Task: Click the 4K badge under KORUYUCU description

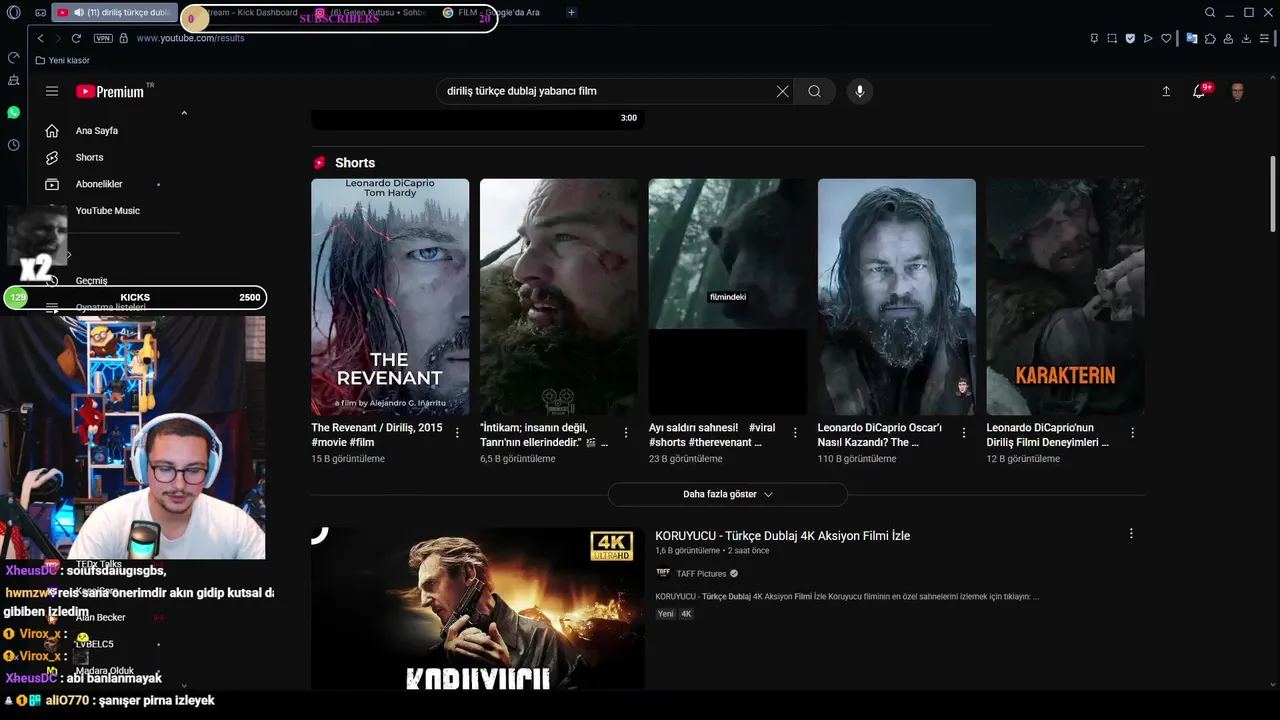Action: point(686,614)
